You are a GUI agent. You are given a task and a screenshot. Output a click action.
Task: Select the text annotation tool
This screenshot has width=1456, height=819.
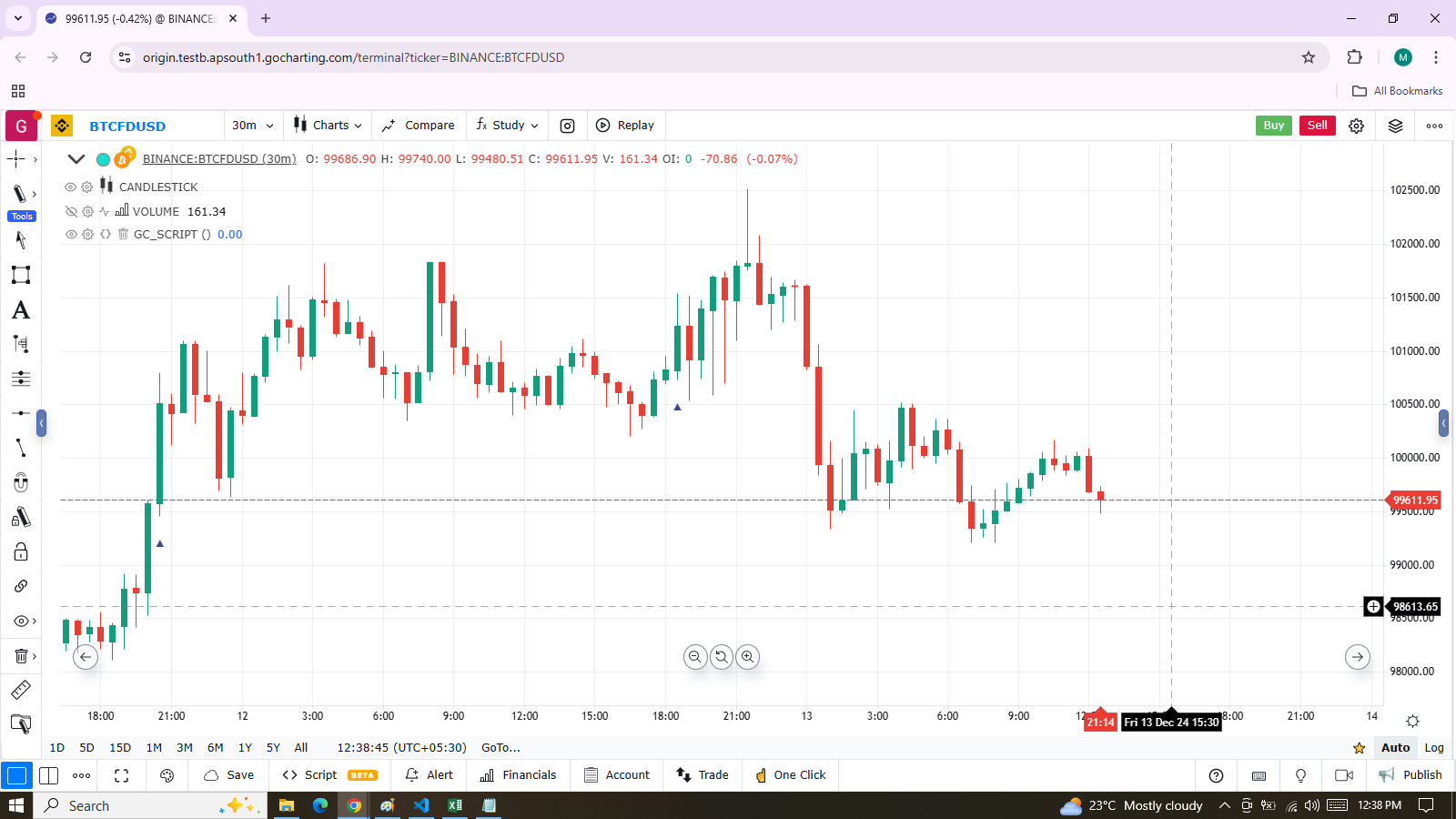[x=20, y=310]
